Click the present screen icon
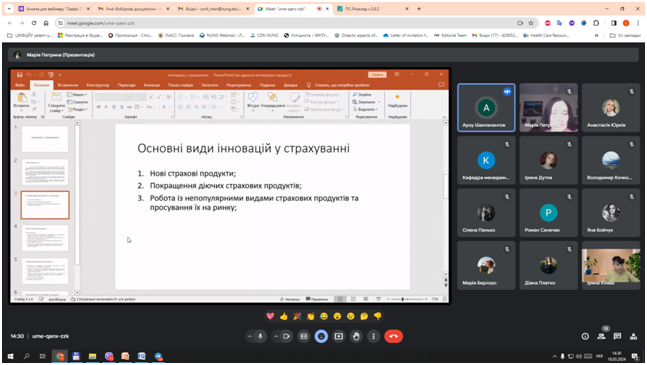Screen dimensions: 647x365 tap(339, 336)
